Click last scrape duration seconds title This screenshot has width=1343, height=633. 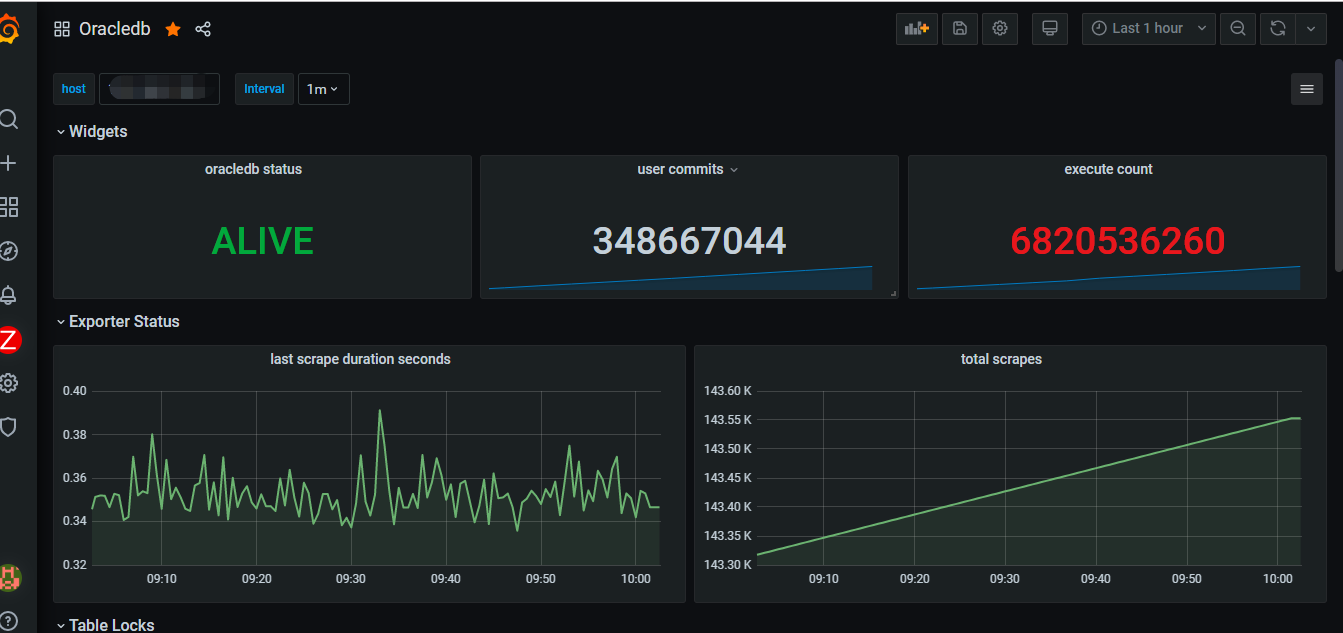click(x=360, y=359)
